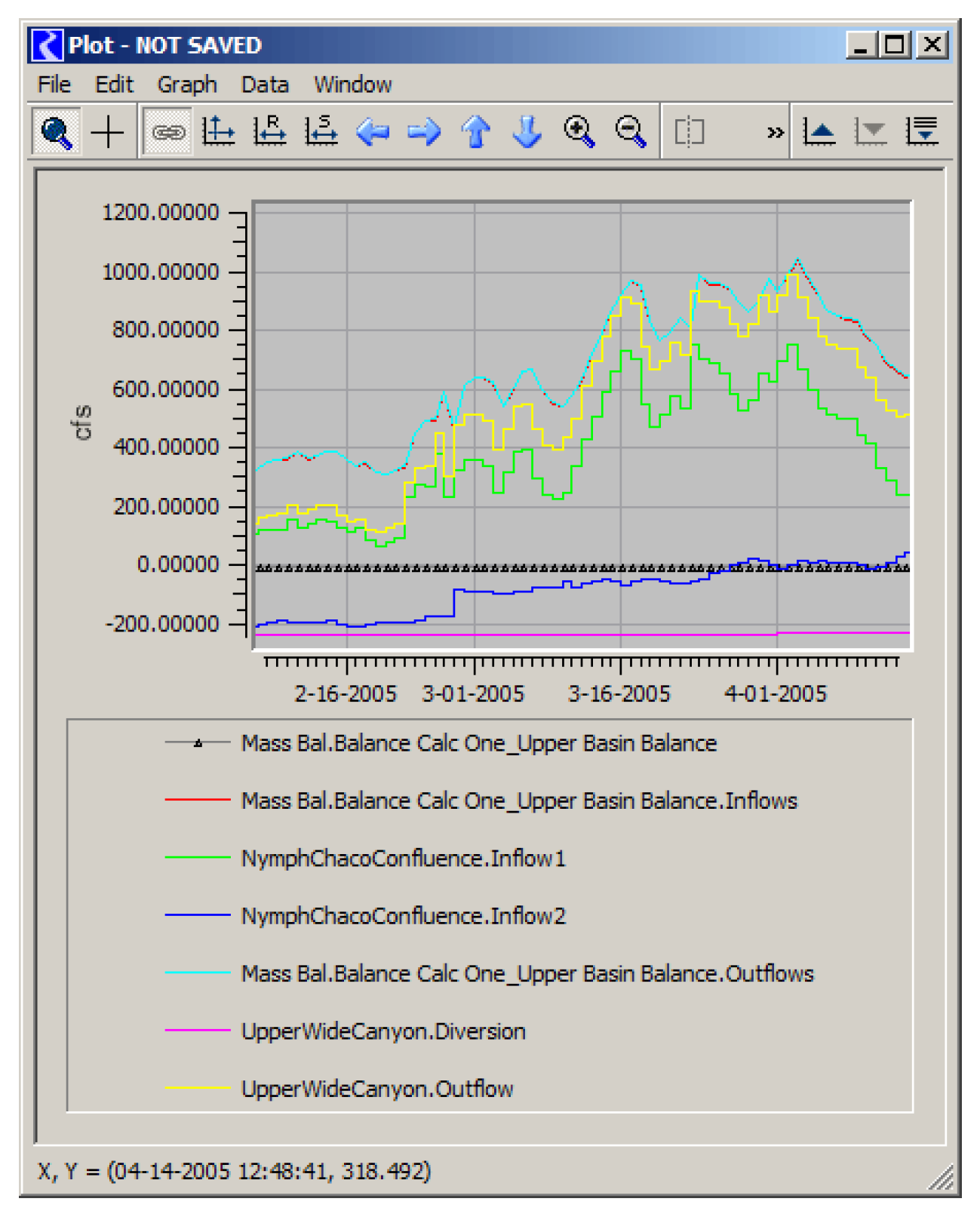Click the magenta UpperWideCanyon.Diversion legend line
980x1217 pixels.
(x=198, y=1031)
